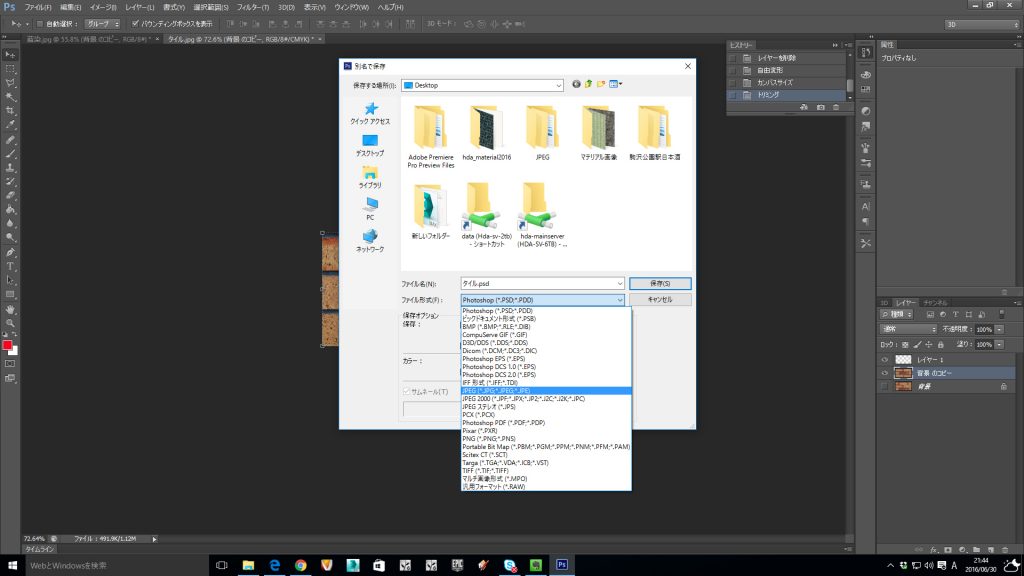Toggle the show bounding box (バウンディングボックスを表示) checkbox

[x=135, y=23]
